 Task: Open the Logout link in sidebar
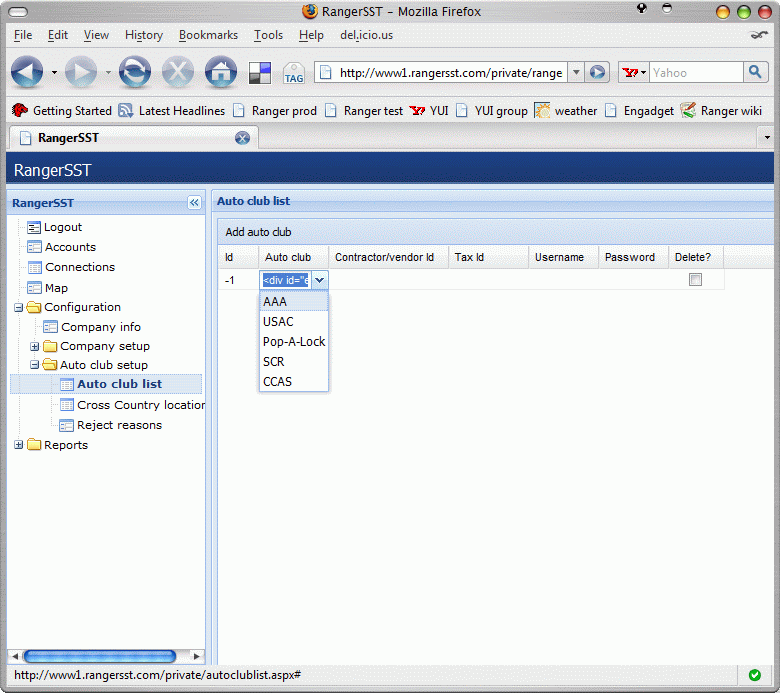[62, 227]
